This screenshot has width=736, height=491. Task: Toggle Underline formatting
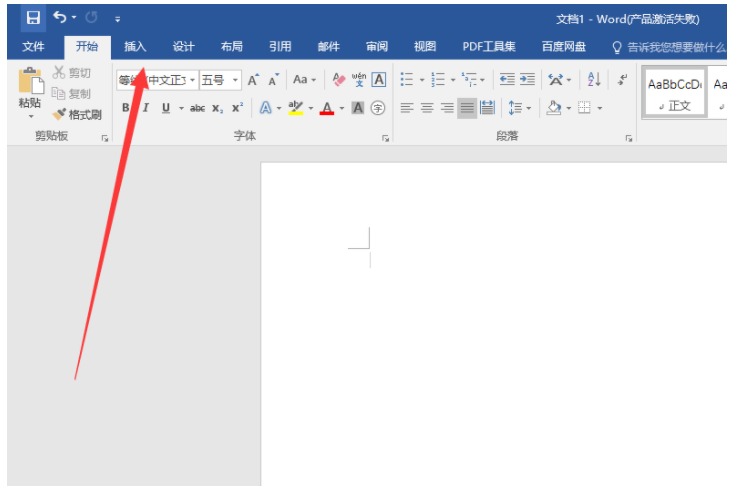pyautogui.click(x=165, y=108)
